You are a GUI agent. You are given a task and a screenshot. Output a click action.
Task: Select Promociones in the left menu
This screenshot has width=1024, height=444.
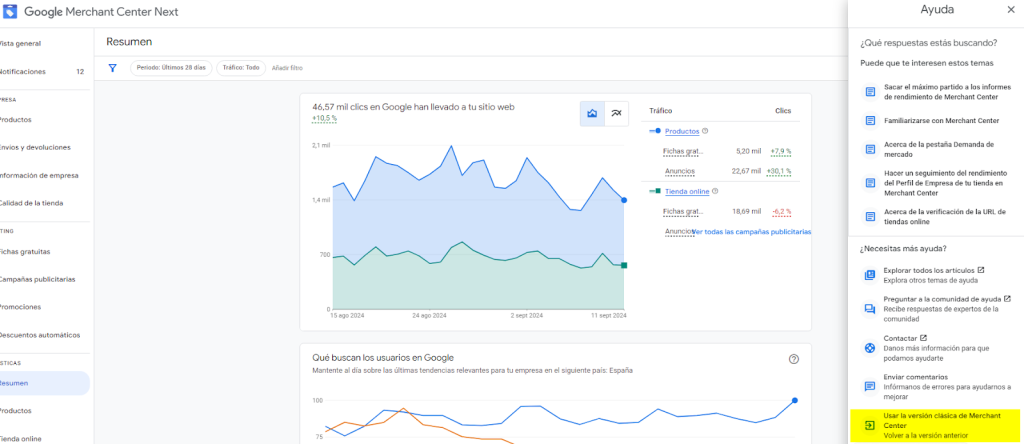coord(22,307)
